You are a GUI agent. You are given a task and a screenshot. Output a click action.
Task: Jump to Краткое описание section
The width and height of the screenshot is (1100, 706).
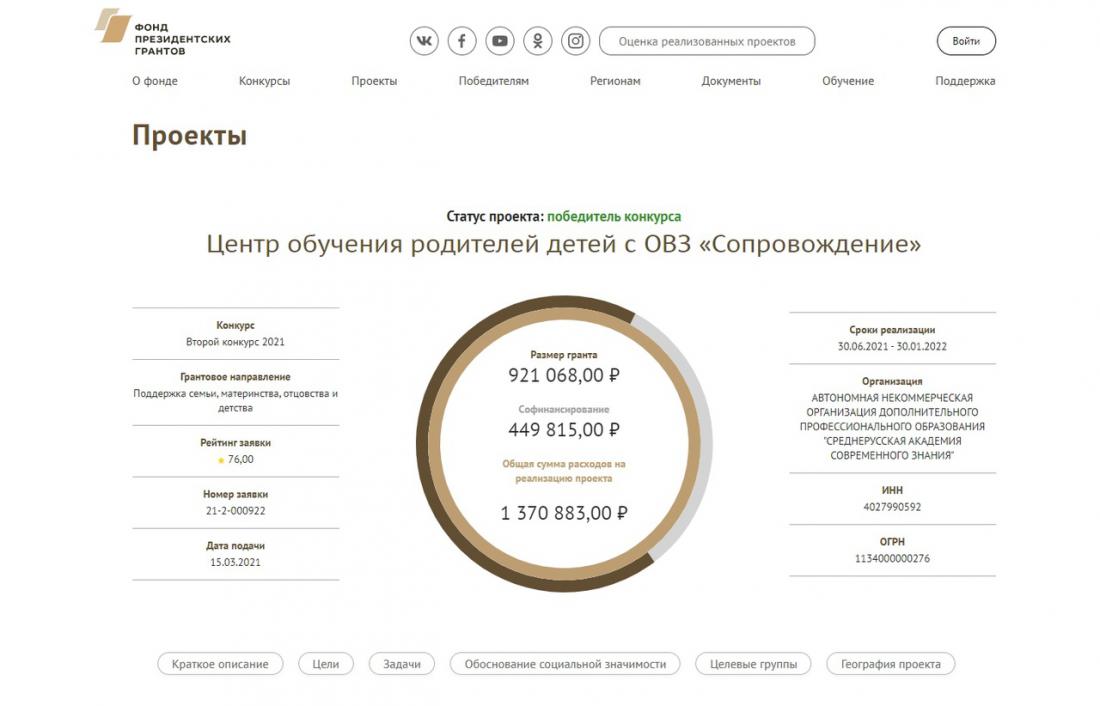[x=220, y=664]
